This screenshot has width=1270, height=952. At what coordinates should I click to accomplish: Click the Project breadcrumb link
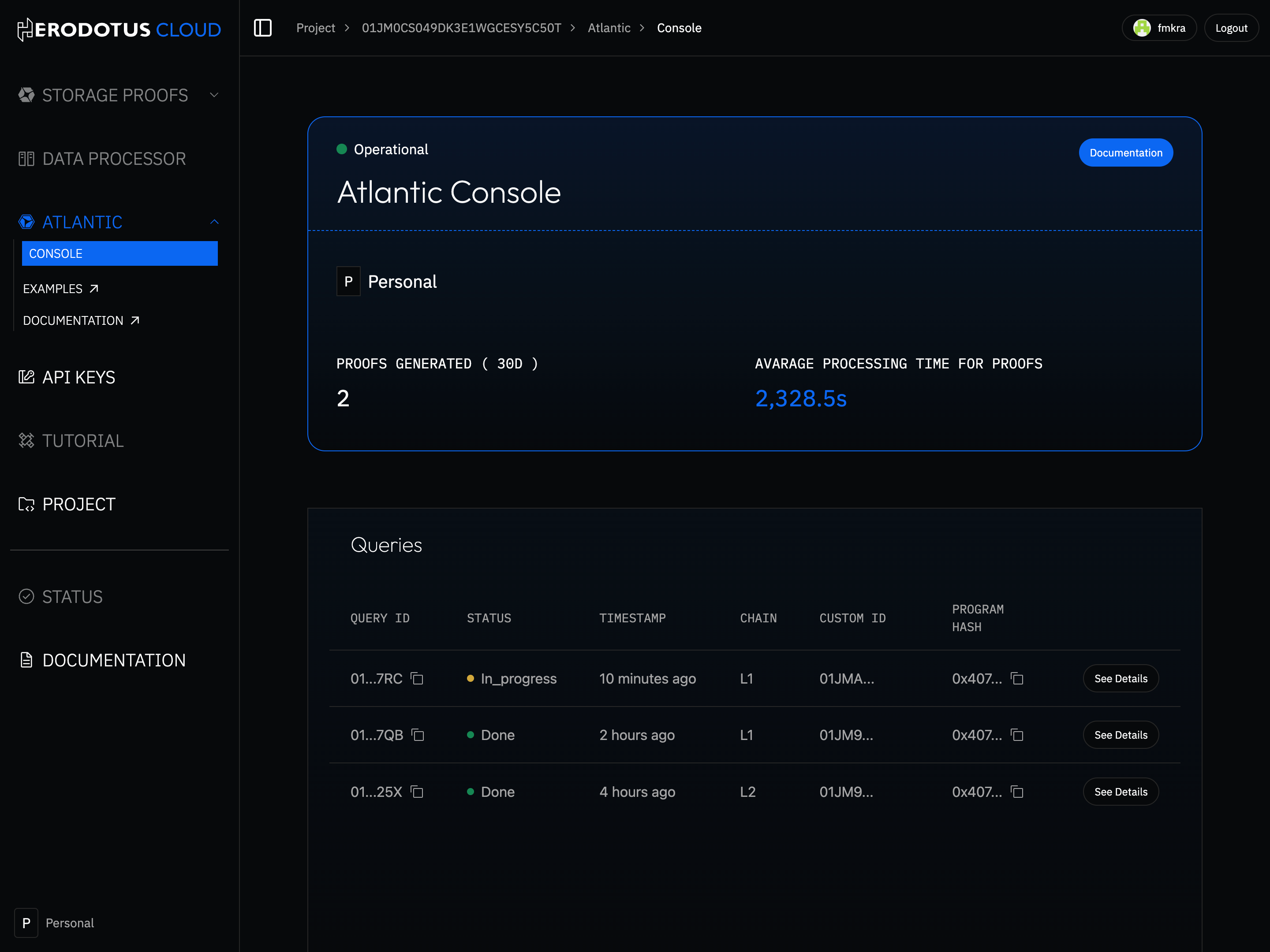[315, 27]
